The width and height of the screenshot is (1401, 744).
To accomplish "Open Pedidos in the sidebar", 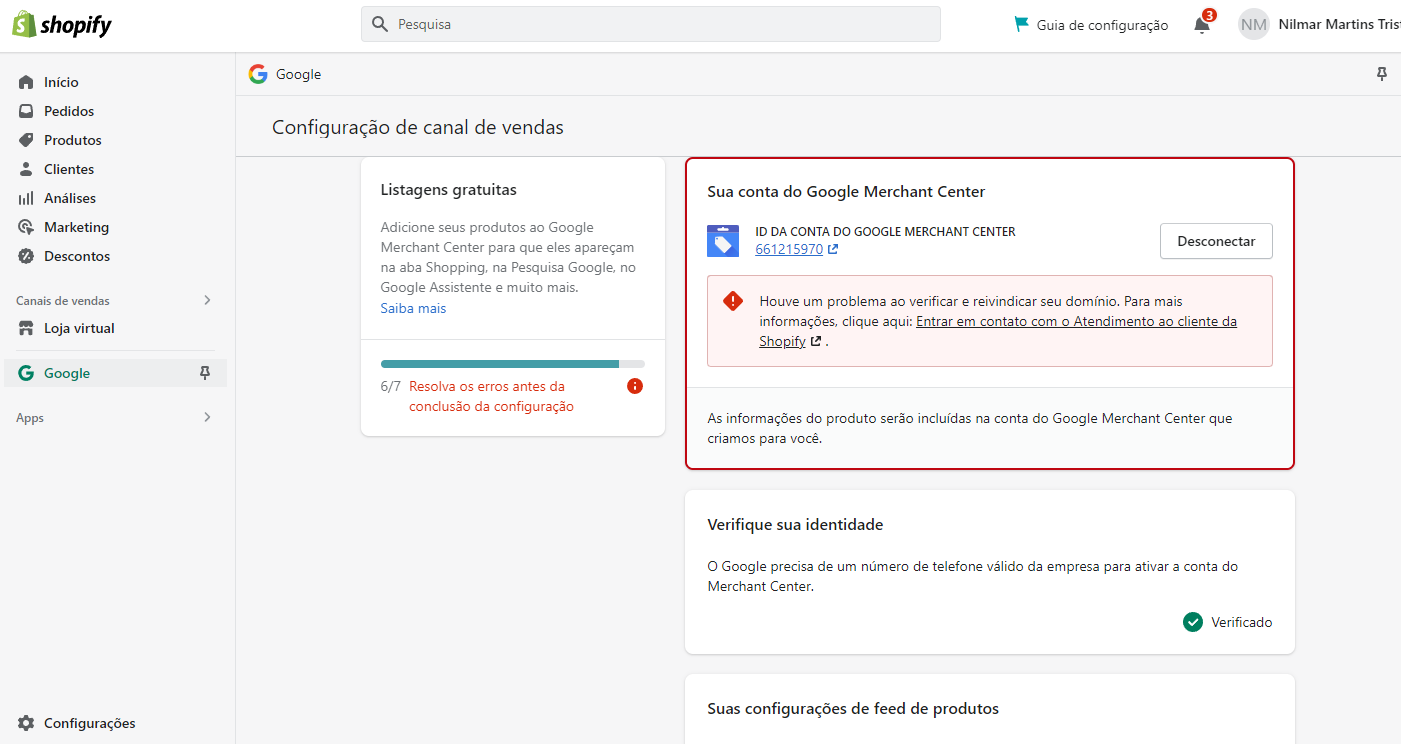I will (69, 111).
